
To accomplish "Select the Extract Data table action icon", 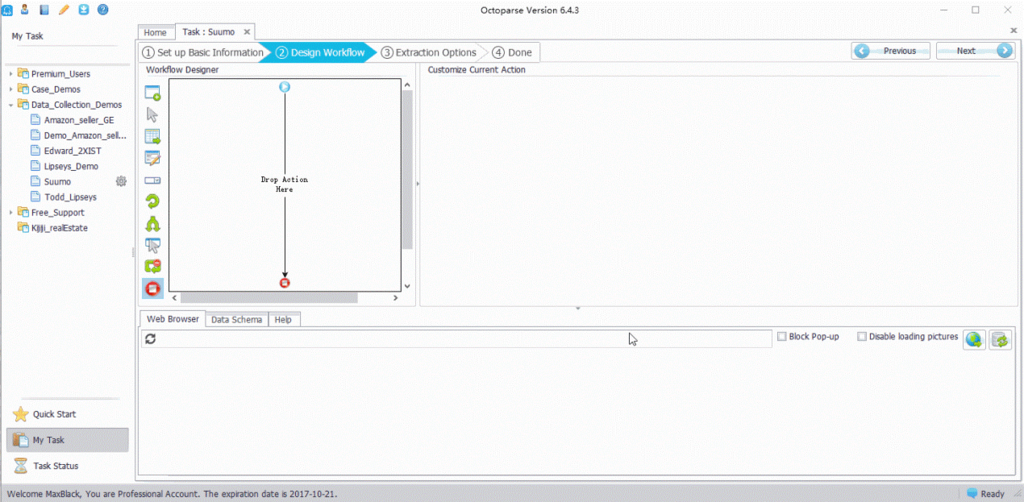I will (x=153, y=137).
